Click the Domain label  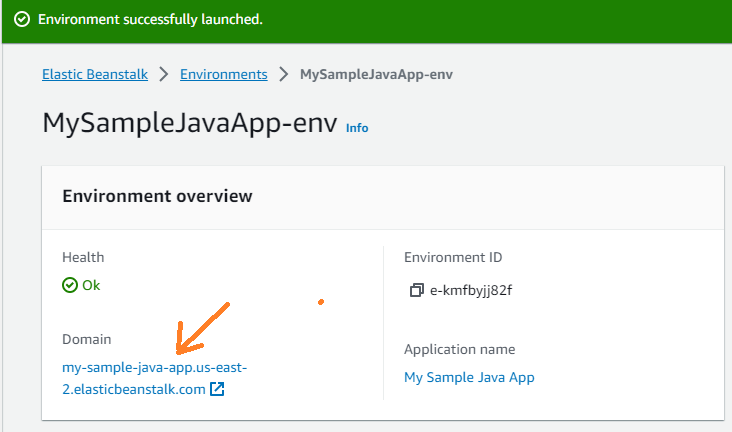(x=87, y=339)
